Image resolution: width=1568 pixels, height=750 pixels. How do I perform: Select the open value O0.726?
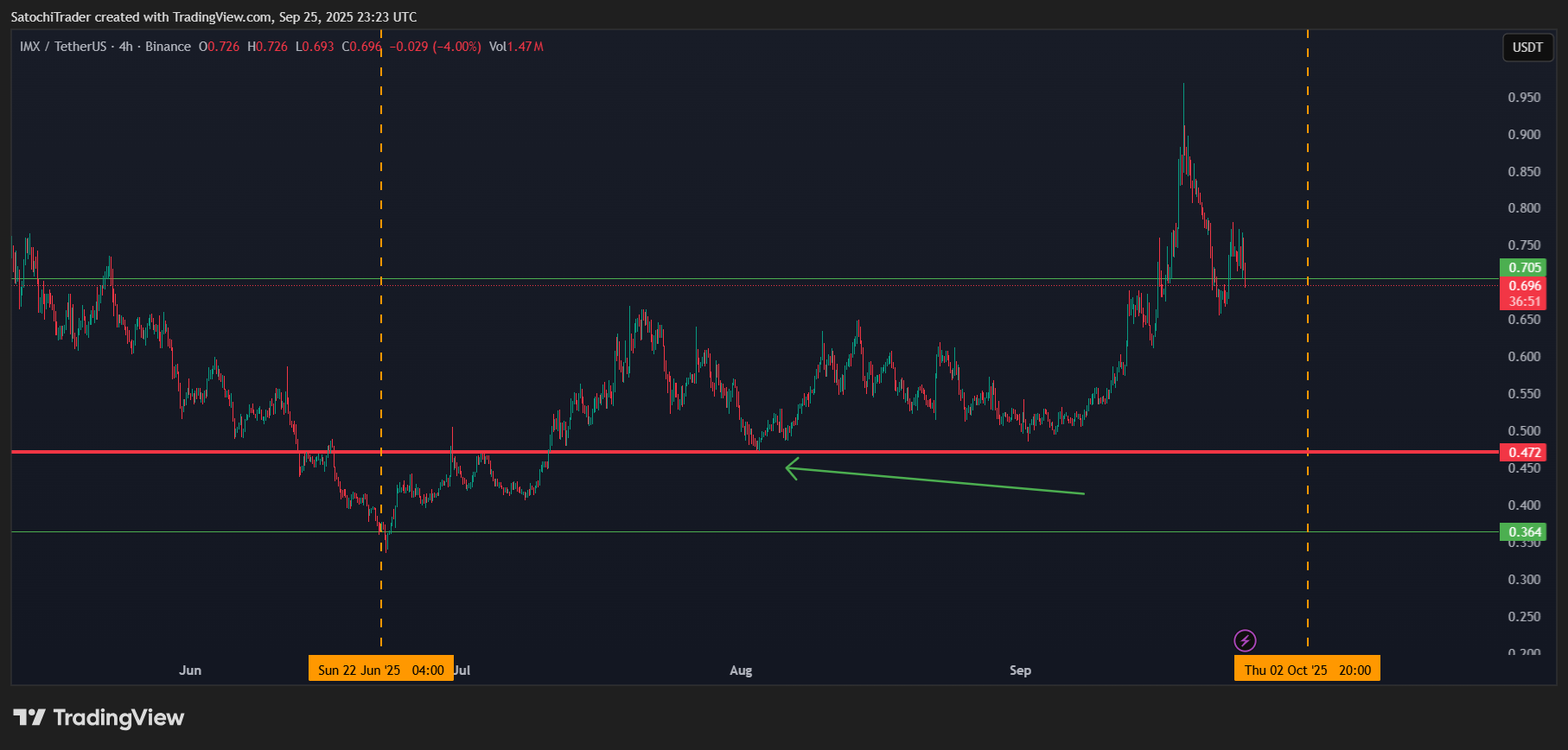click(x=219, y=47)
